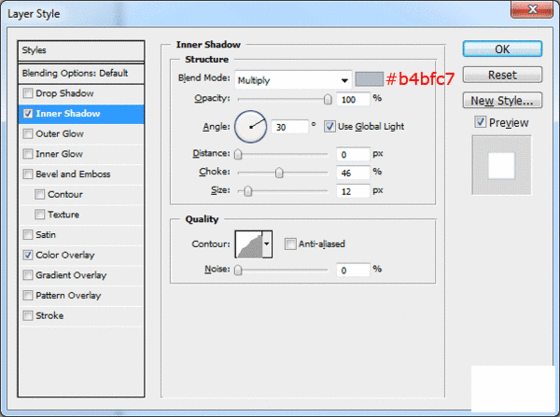560x417 pixels.
Task: Uncheck the Inner Shadow checkbox
Action: 28,114
